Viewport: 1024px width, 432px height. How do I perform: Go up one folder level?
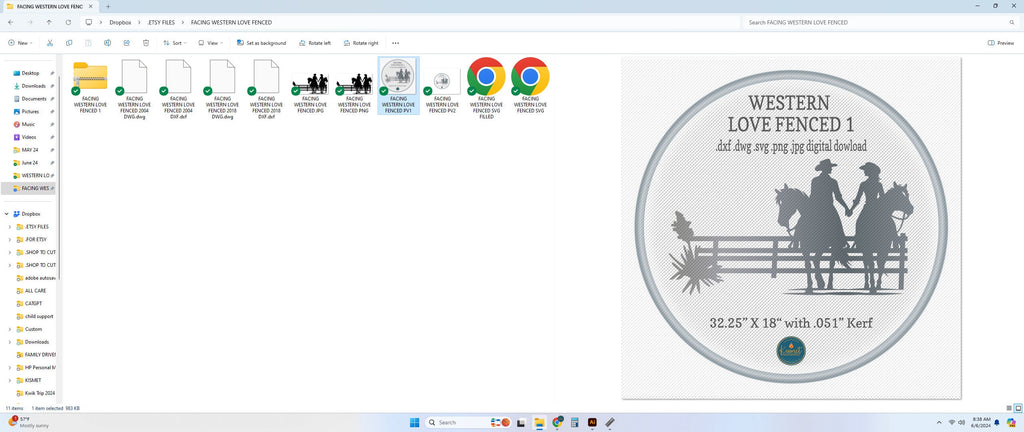(49, 22)
